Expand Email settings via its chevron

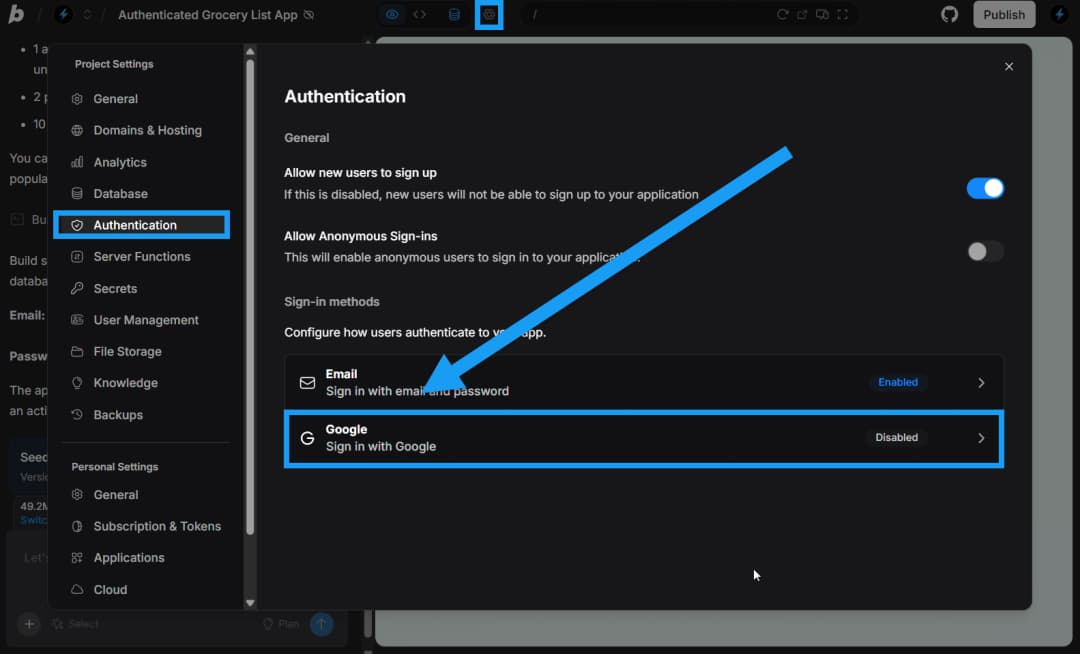tap(981, 383)
